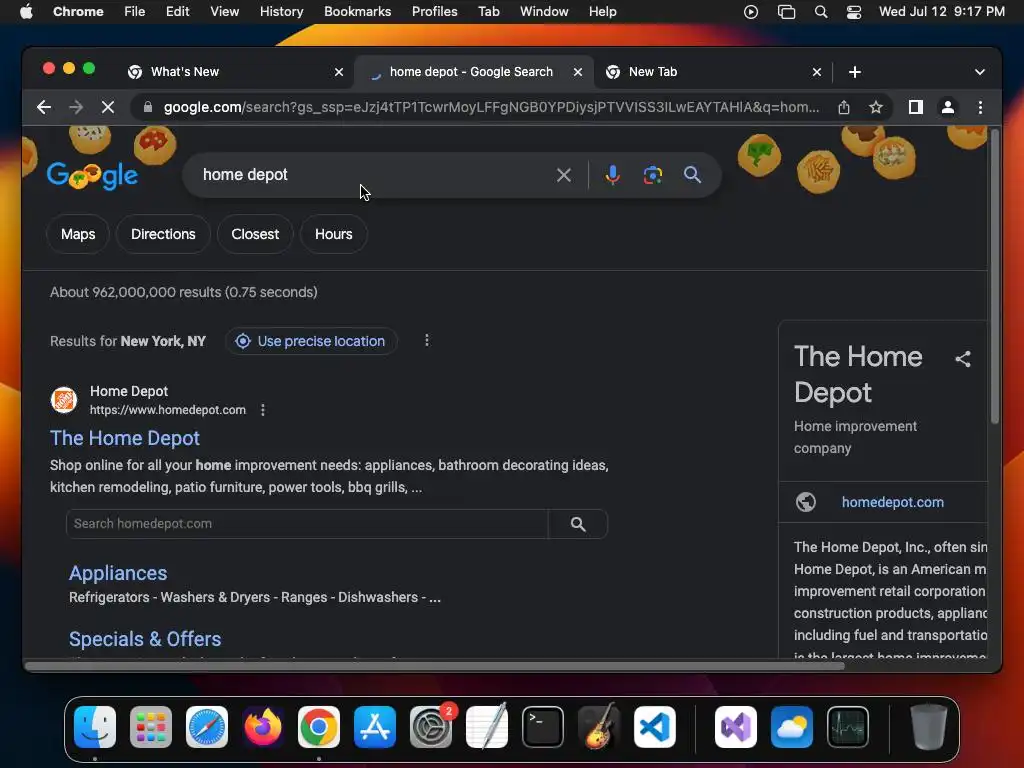
Task: Open a new tab with plus button
Action: coord(855,72)
